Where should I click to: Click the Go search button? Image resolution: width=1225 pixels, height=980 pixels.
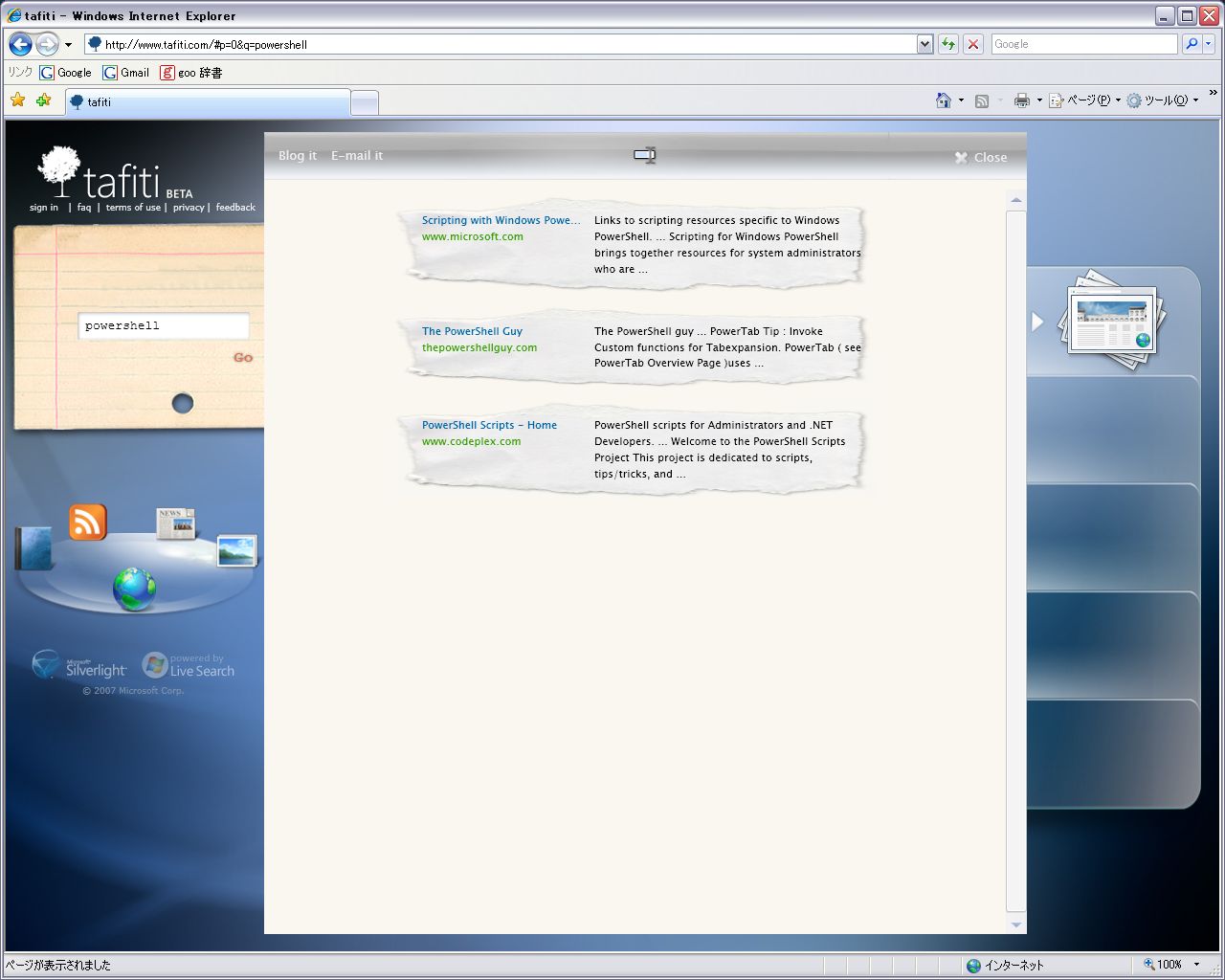click(x=243, y=358)
